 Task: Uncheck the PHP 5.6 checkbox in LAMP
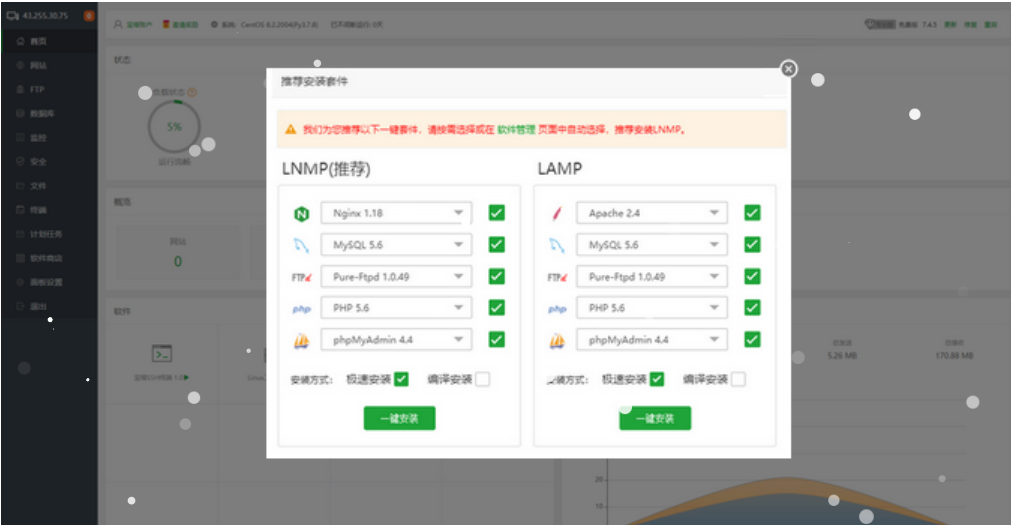[752, 308]
